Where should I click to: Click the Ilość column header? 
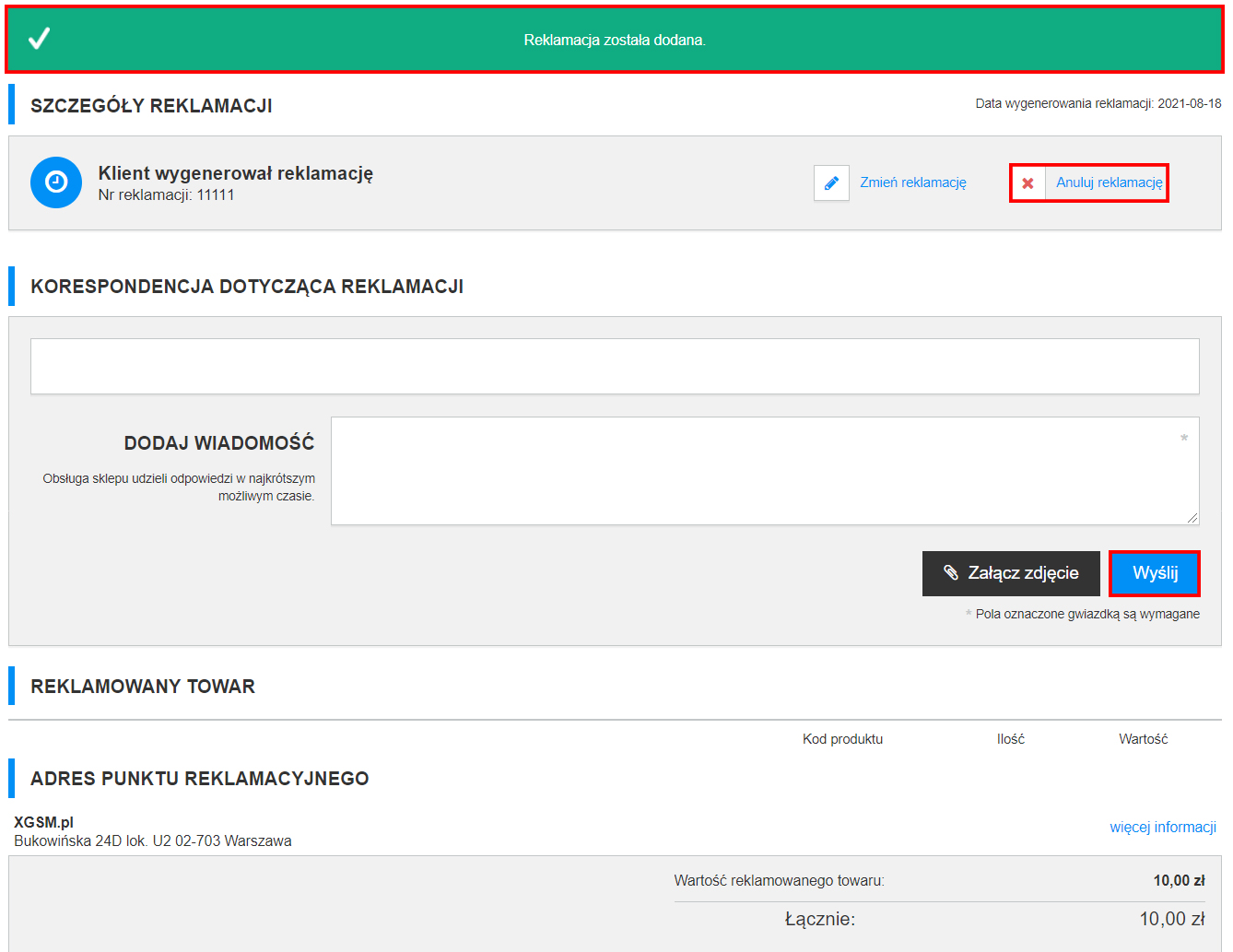(1010, 739)
